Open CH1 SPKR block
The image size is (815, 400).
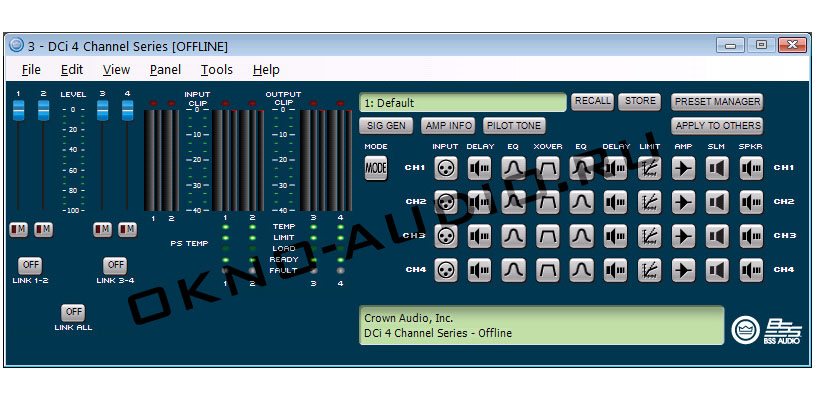752,168
